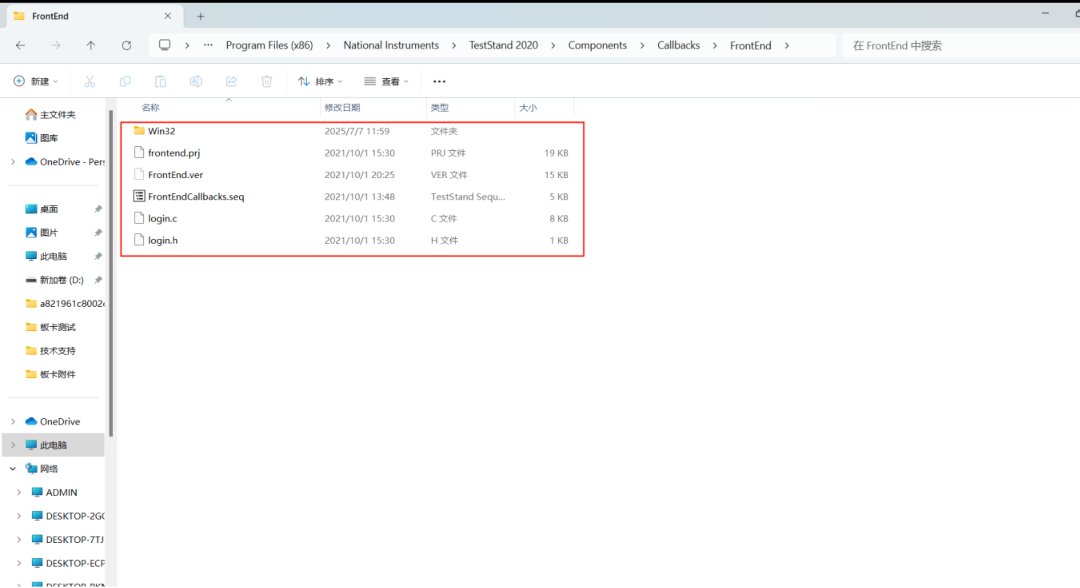Jump to National Instruments in address bar
The height and width of the screenshot is (588, 1080).
[391, 45]
